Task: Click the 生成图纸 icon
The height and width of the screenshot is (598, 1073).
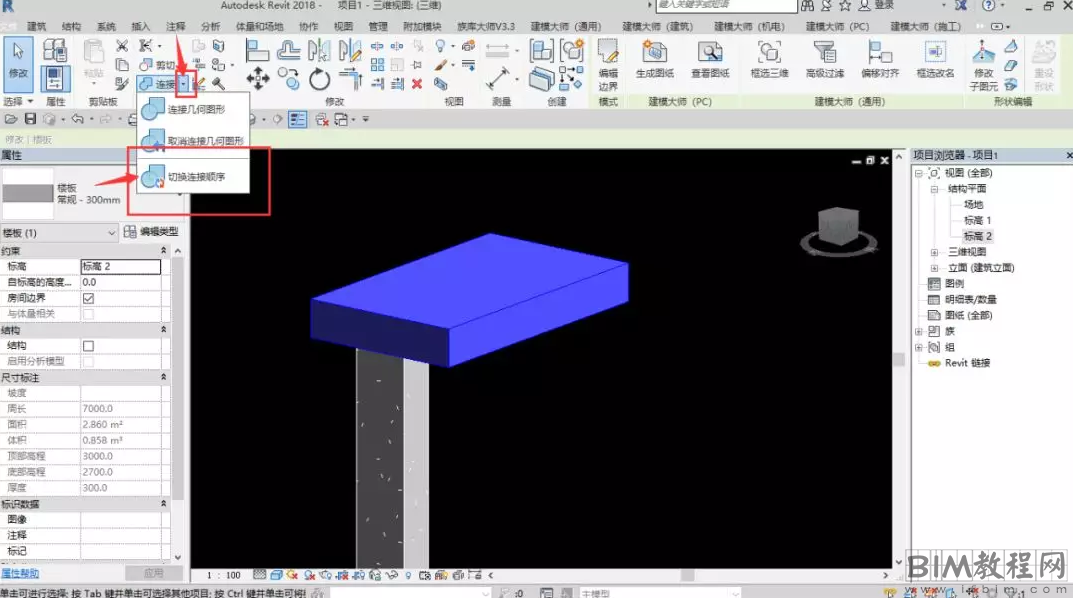Action: click(655, 60)
